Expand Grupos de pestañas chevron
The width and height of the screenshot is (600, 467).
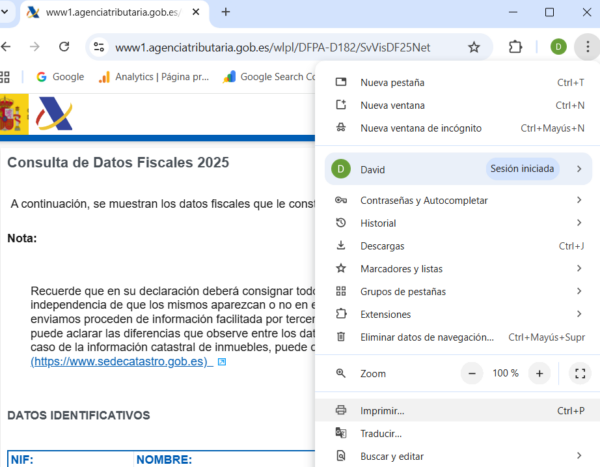[x=579, y=291]
